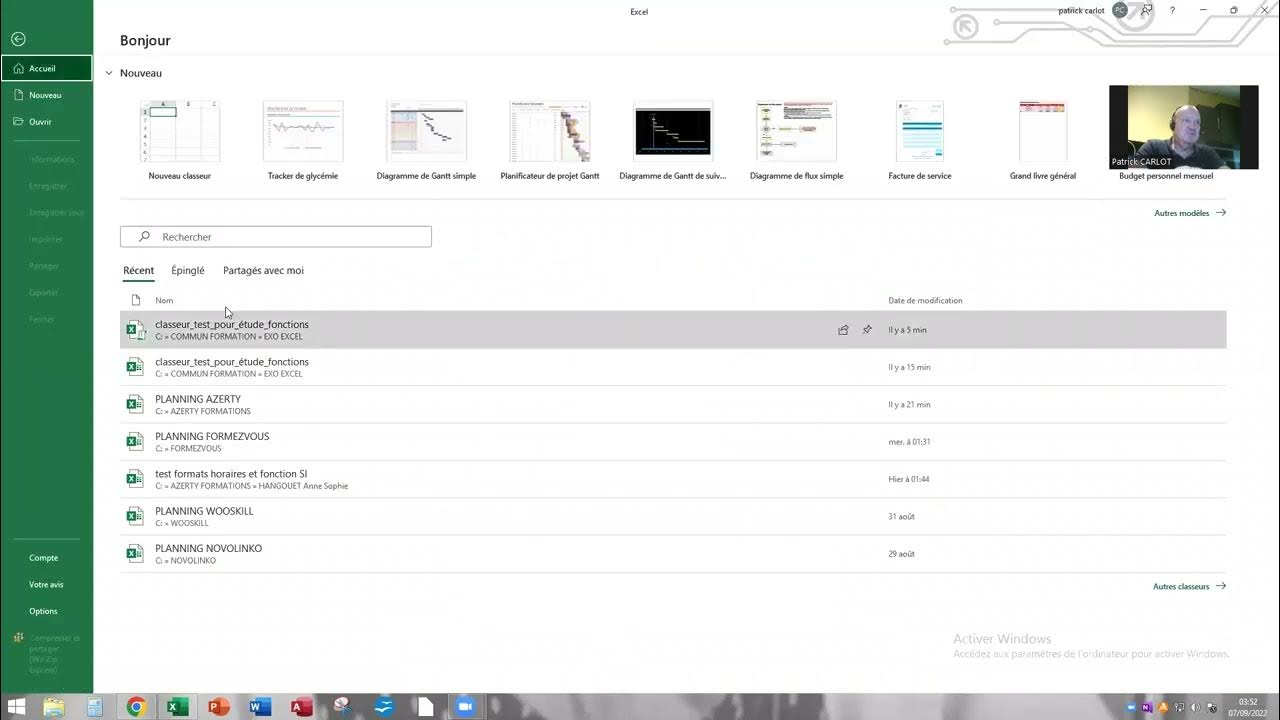The image size is (1280, 720).
Task: Open the Compte page
Action: 46,558
